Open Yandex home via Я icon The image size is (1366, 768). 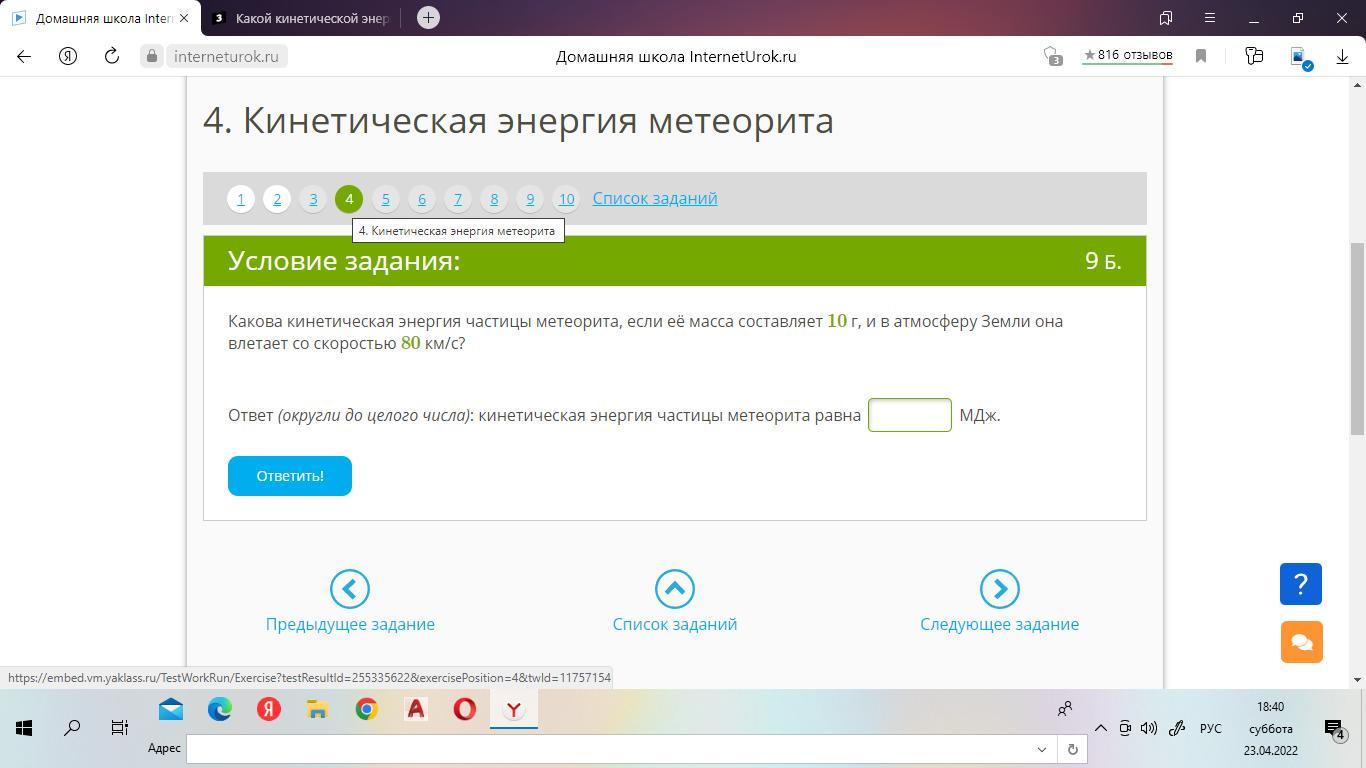[x=68, y=57]
